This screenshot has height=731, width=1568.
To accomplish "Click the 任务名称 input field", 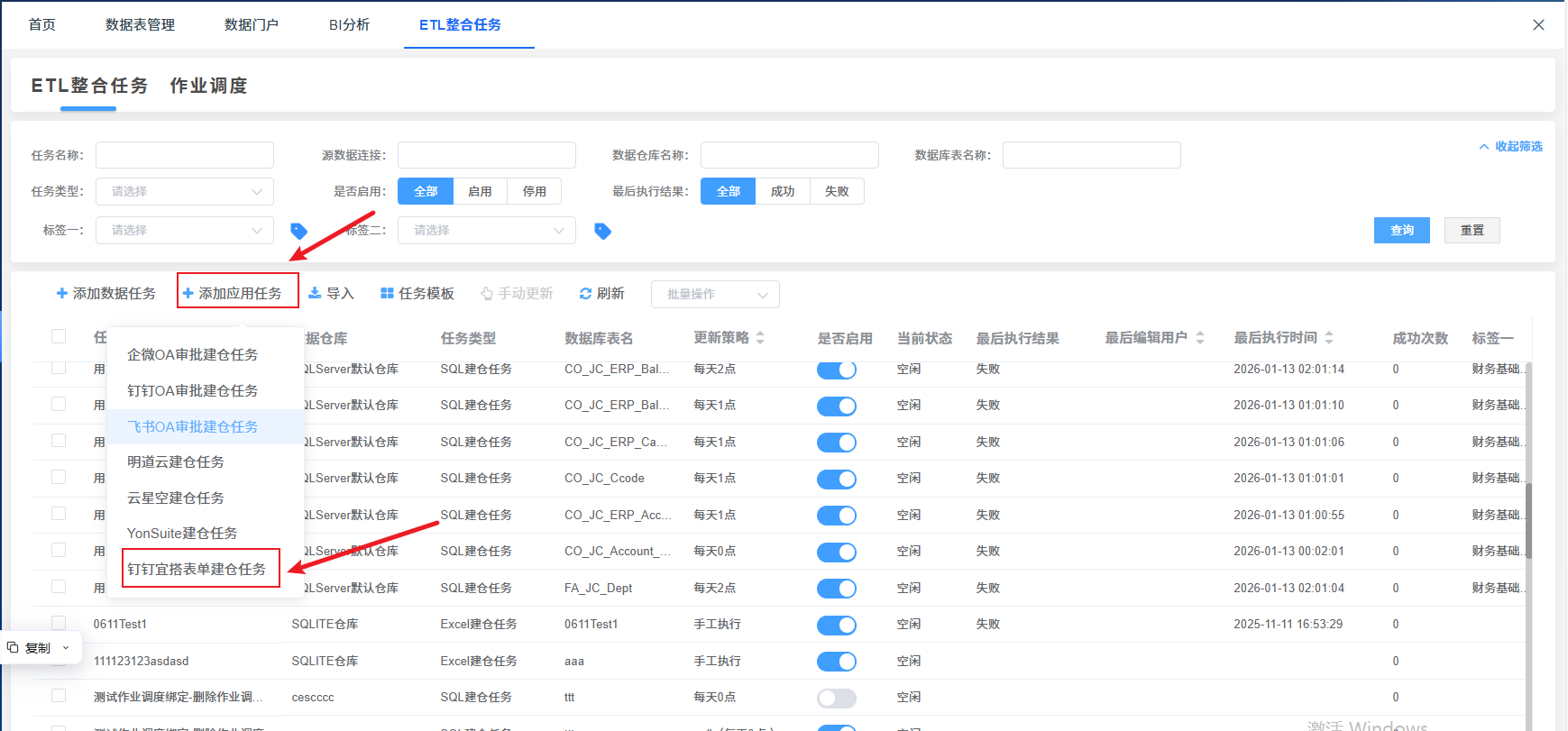I will [x=185, y=155].
